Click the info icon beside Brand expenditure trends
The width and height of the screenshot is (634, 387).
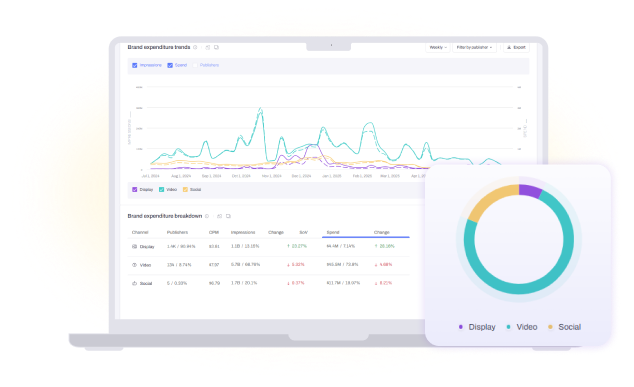[x=195, y=47]
